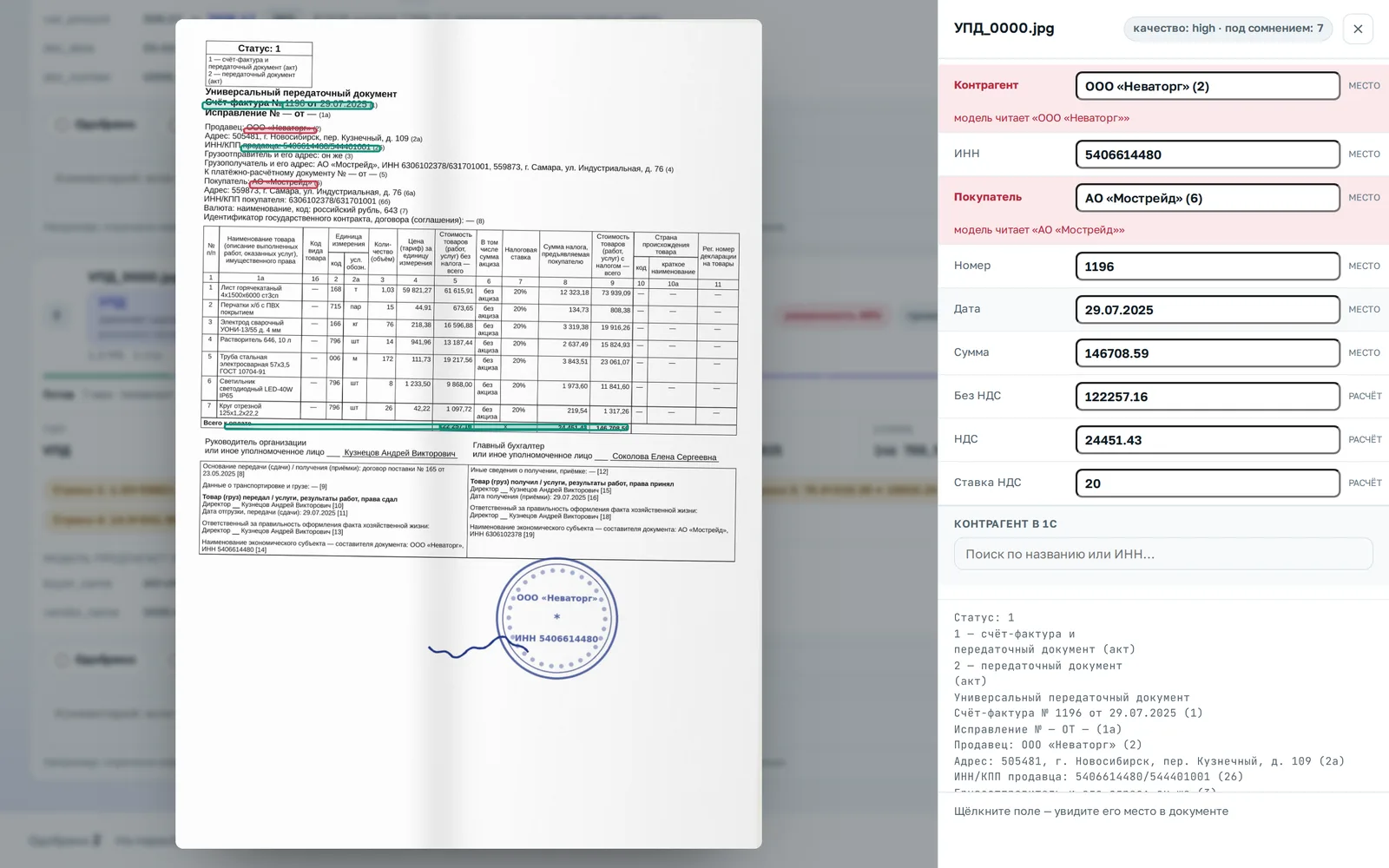Edit the Без НДС field 122257.16
The width and height of the screenshot is (1389, 868).
(x=1208, y=397)
